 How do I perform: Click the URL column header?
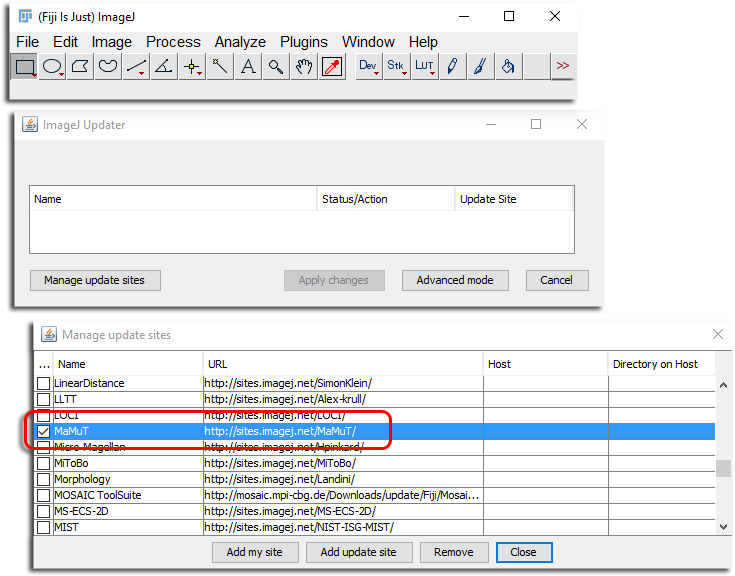tap(343, 364)
